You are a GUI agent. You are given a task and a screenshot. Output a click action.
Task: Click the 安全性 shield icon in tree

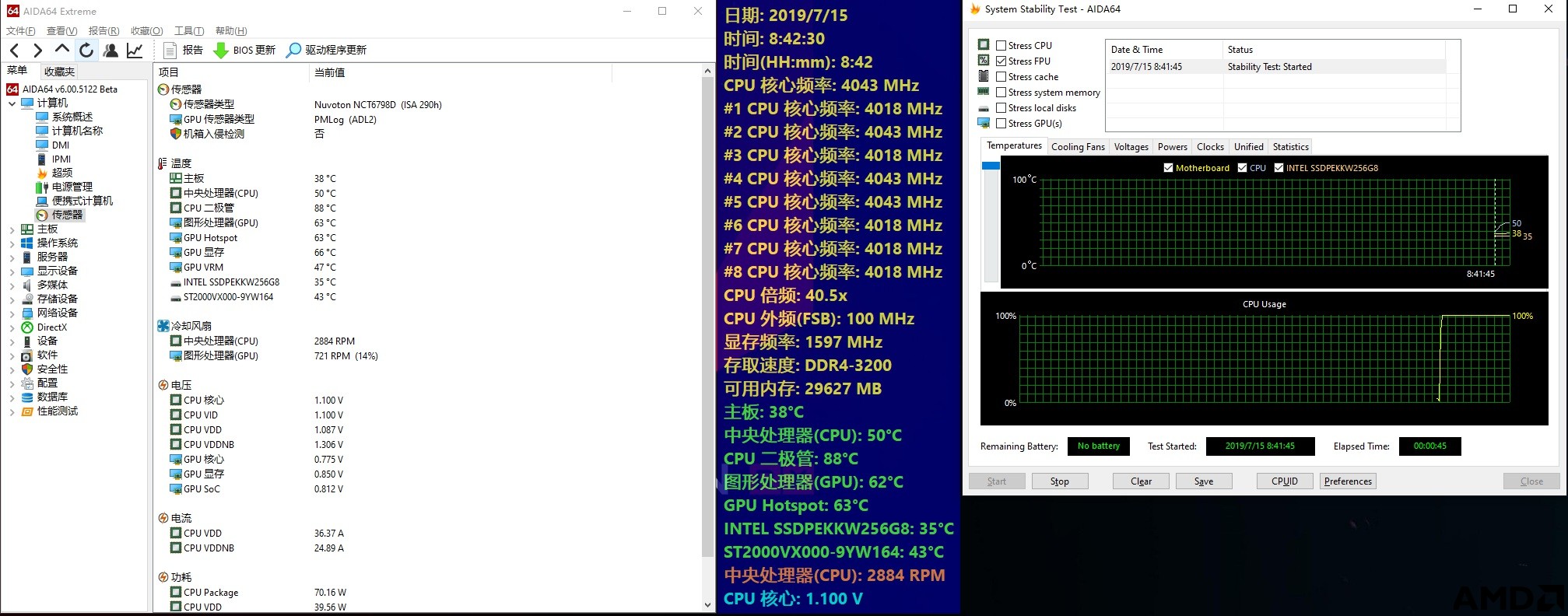[27, 369]
